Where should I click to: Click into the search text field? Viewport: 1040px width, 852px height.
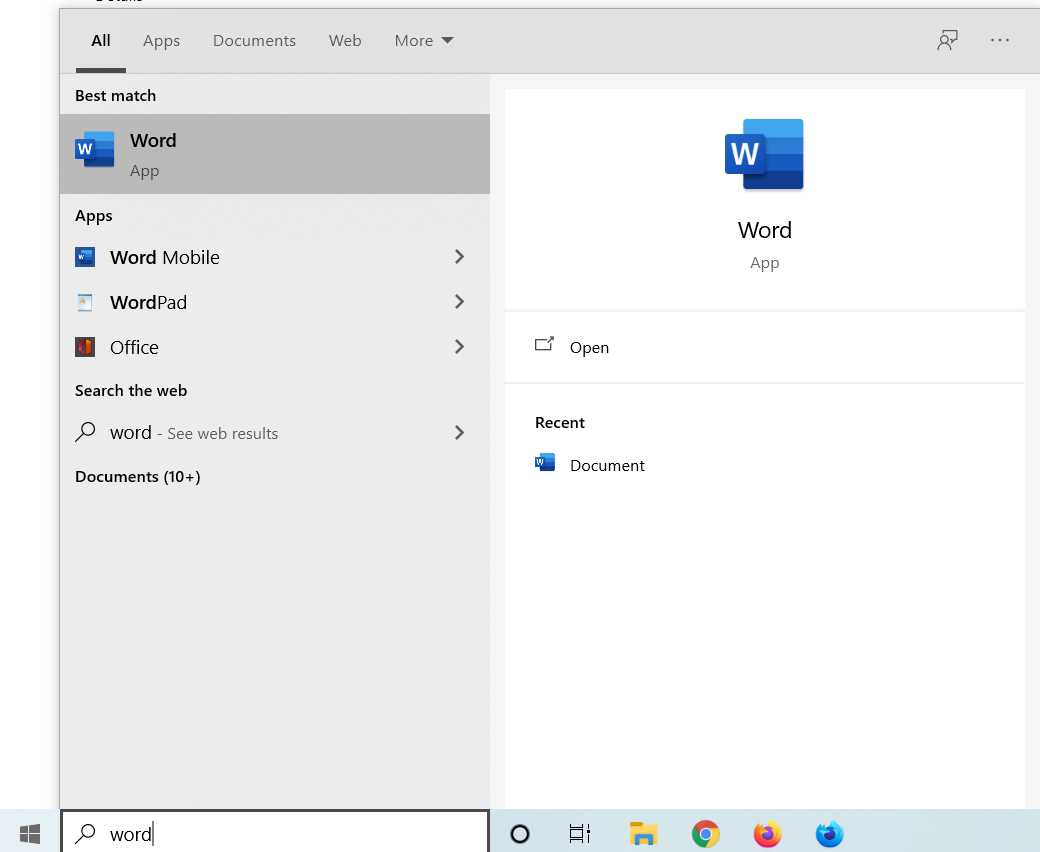click(275, 833)
